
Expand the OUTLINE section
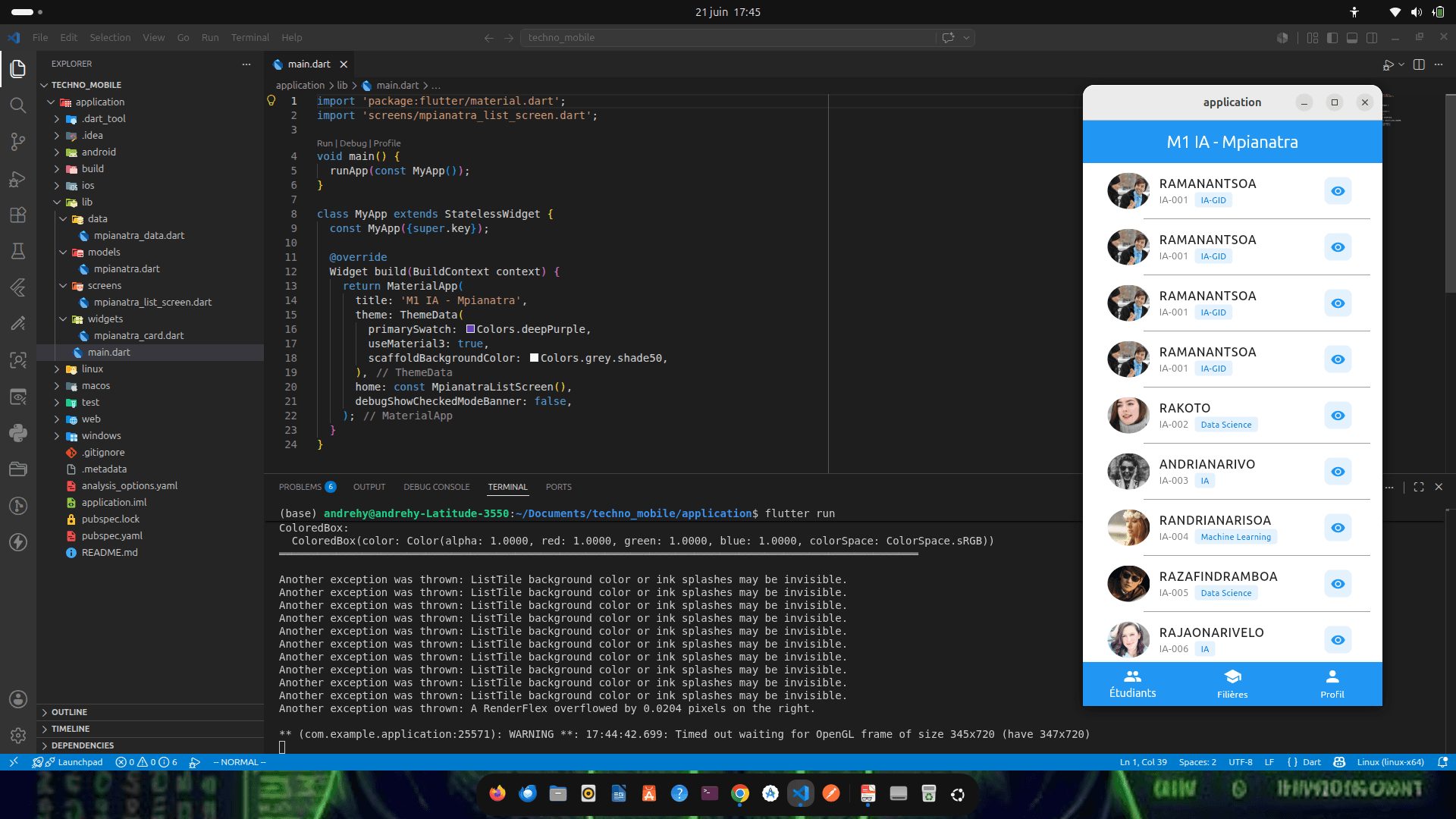coord(69,712)
